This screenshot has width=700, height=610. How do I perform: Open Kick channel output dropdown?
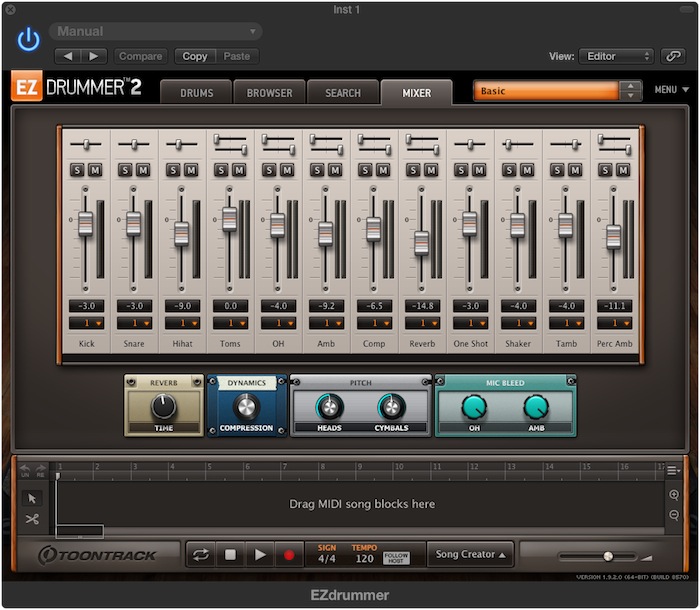click(x=87, y=323)
